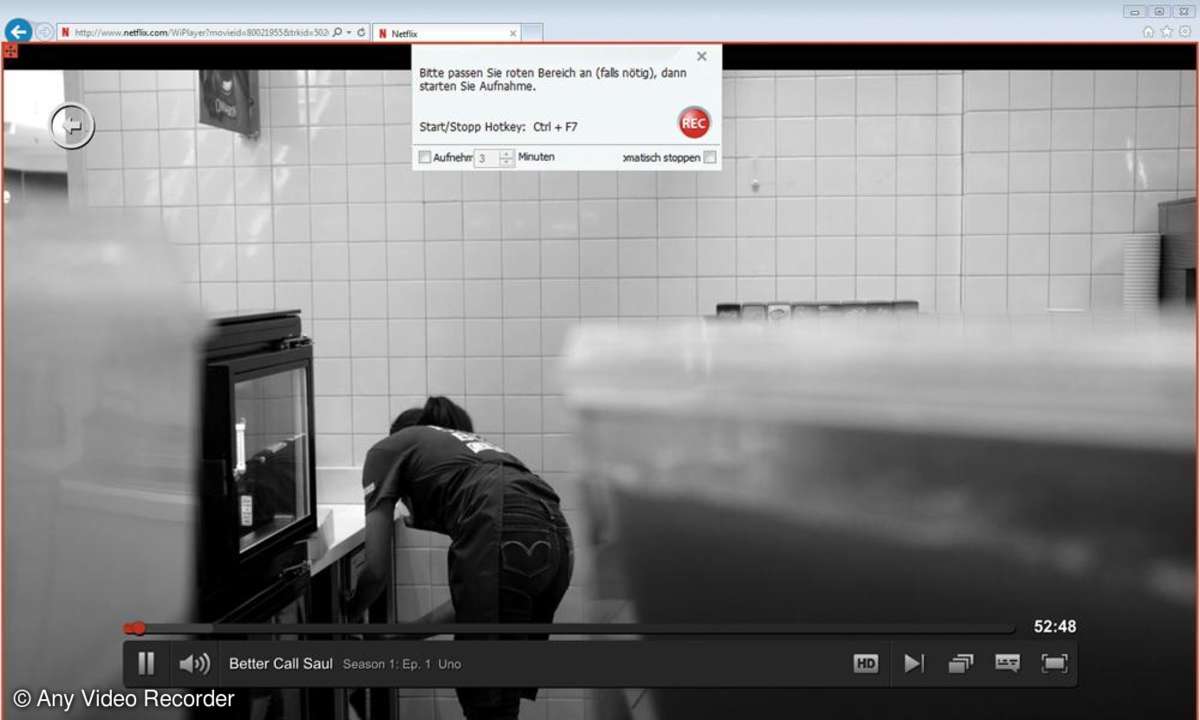Image resolution: width=1200 pixels, height=720 pixels.
Task: Open address bar autocomplete dropdown arrow
Action: pos(348,32)
